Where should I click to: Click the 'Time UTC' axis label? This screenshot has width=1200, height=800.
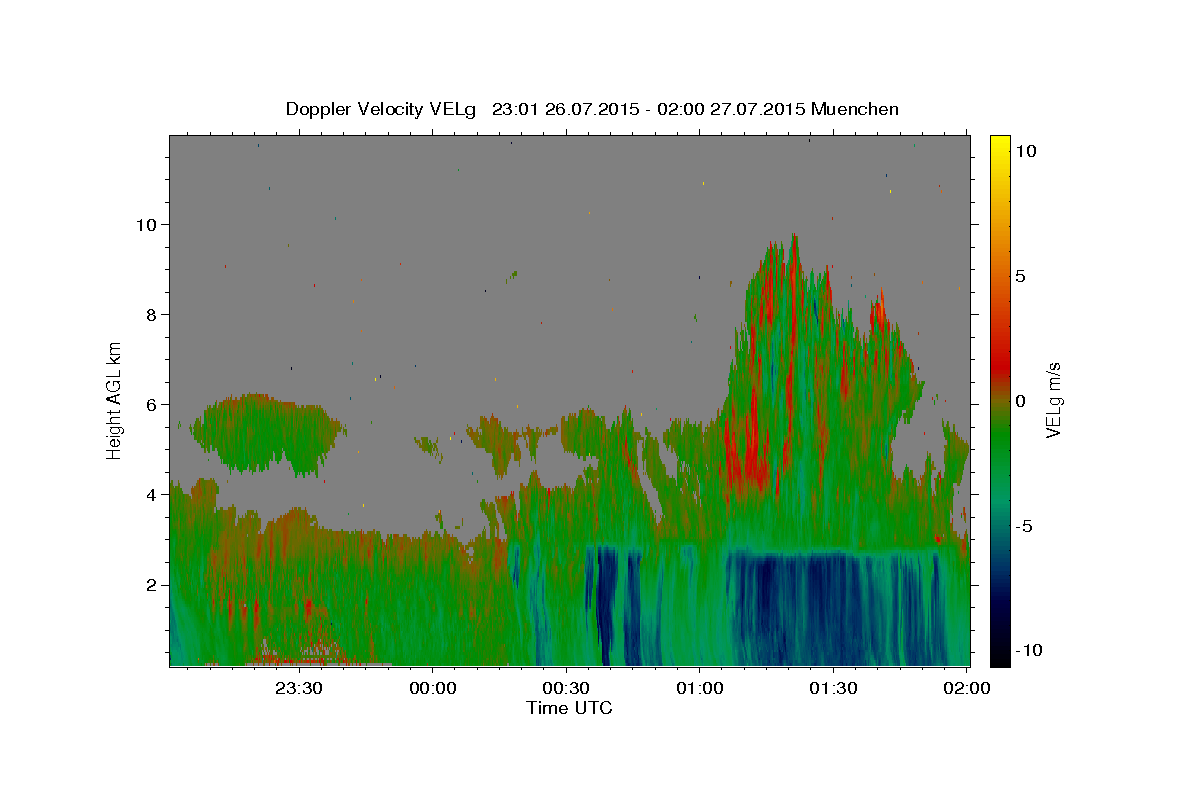point(569,708)
